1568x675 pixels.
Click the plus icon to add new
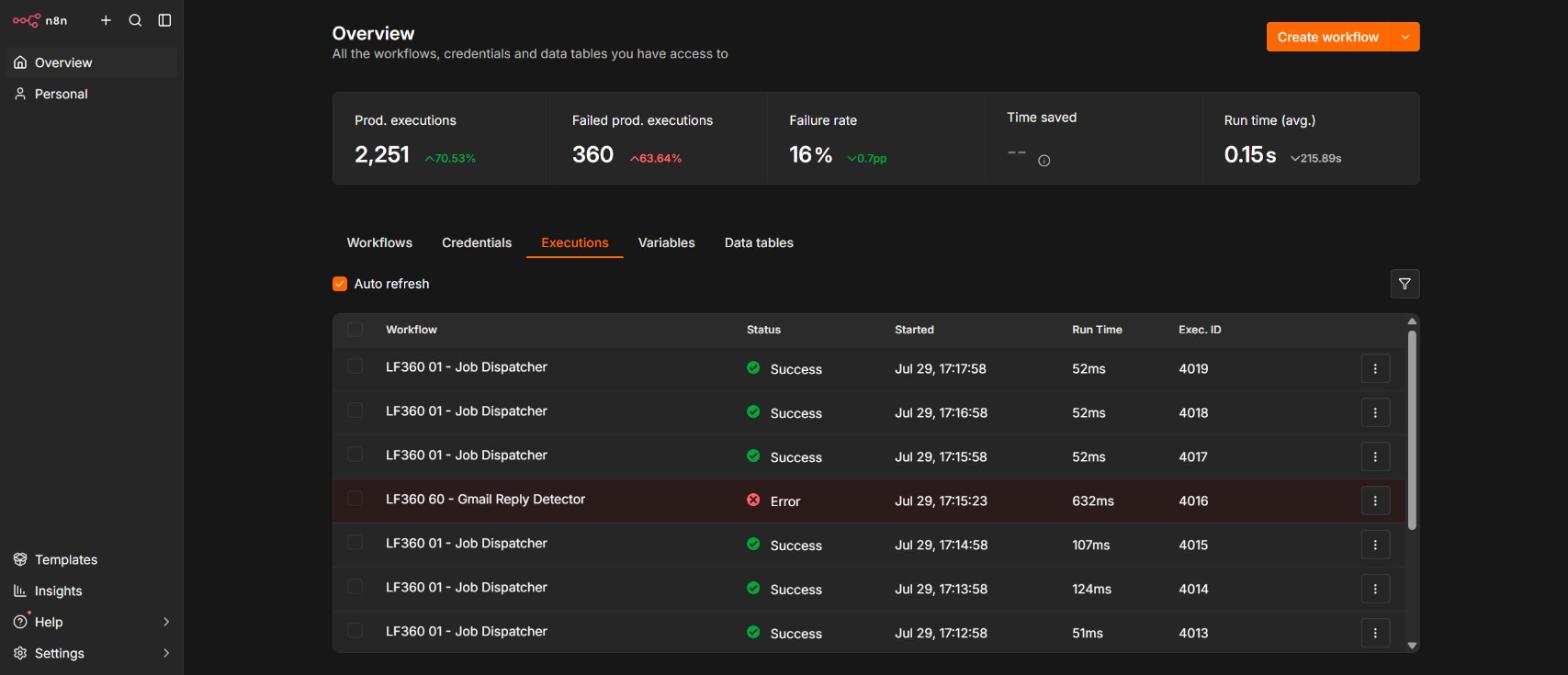(106, 20)
